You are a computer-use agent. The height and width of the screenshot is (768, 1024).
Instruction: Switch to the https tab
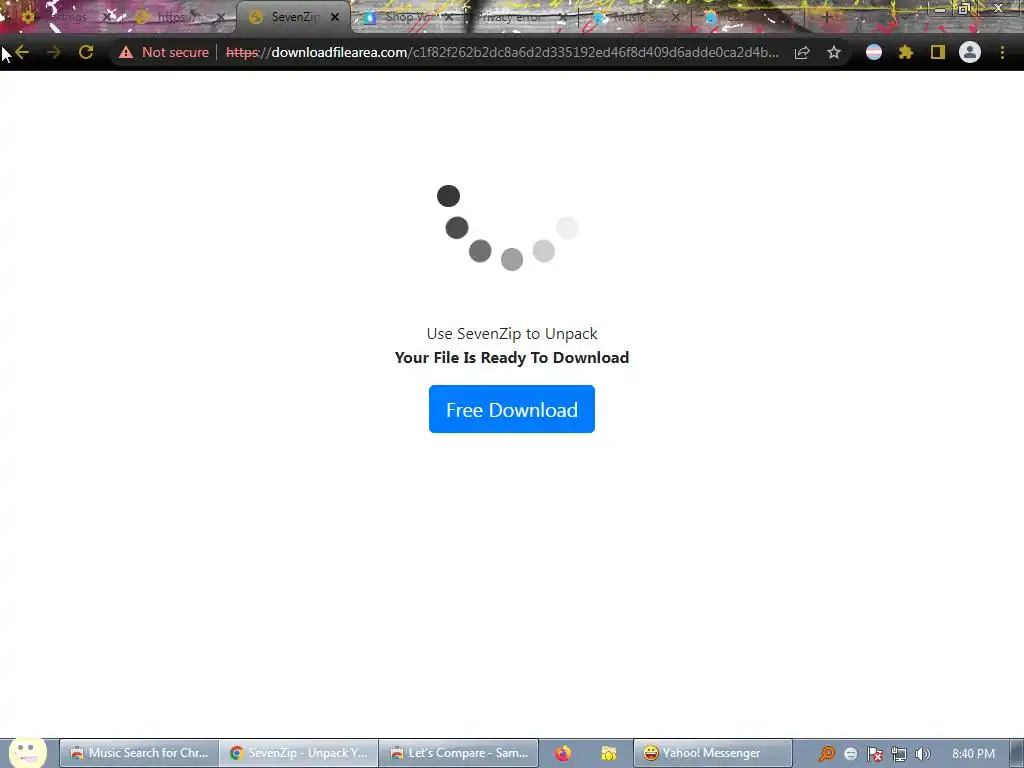coord(172,17)
